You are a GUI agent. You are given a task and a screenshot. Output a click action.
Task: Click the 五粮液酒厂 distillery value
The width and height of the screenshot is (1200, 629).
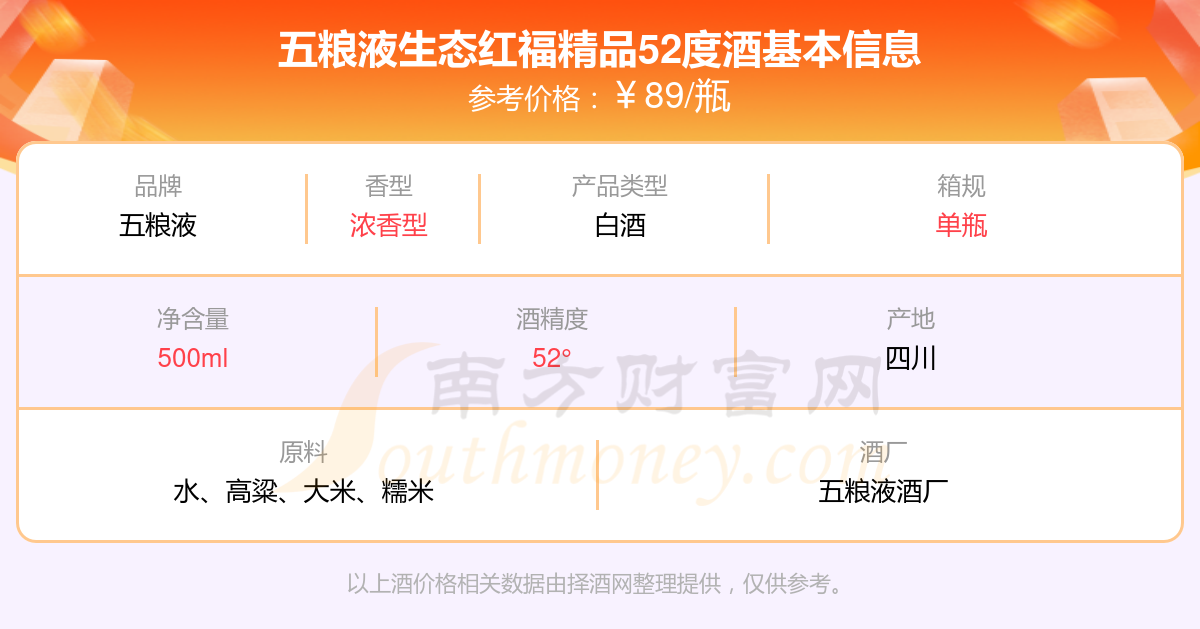(x=883, y=491)
